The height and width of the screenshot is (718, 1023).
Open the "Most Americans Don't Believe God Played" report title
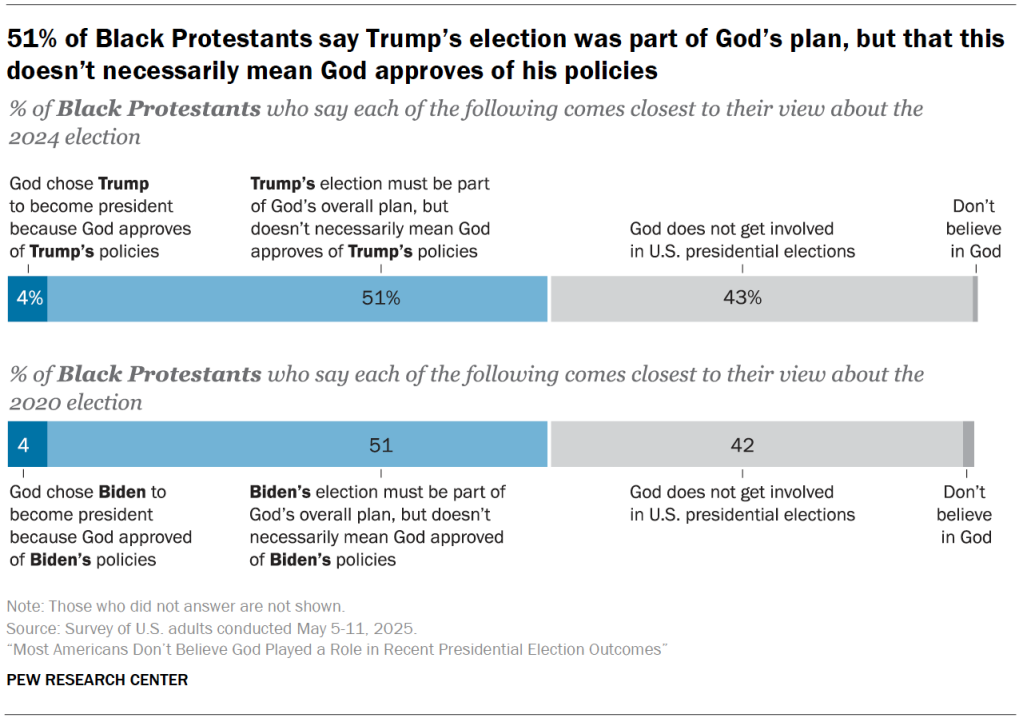pos(336,650)
